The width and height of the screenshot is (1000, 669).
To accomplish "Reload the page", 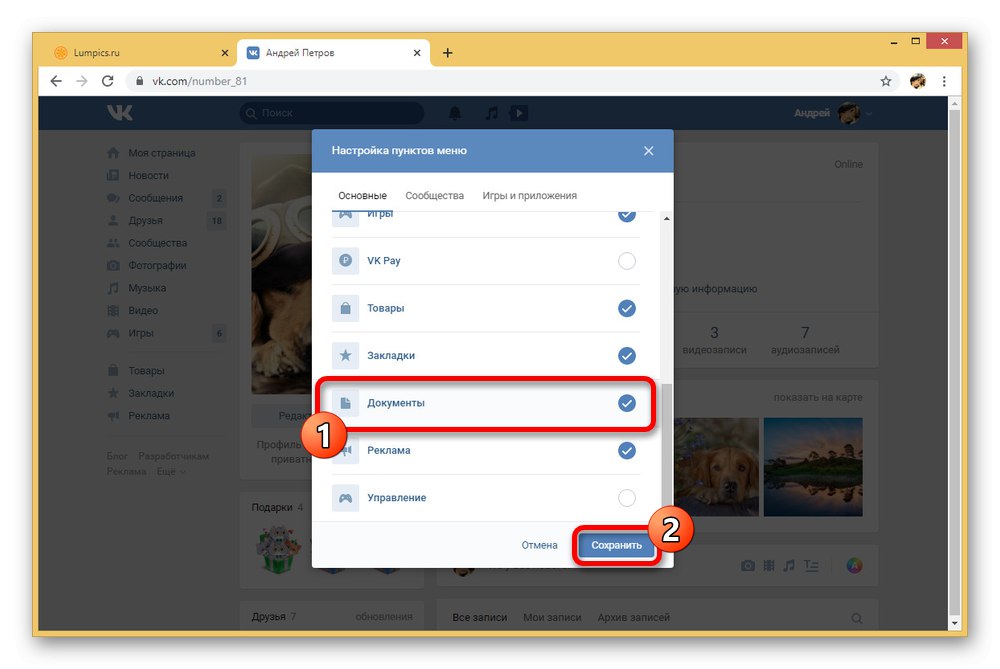I will pyautogui.click(x=108, y=81).
